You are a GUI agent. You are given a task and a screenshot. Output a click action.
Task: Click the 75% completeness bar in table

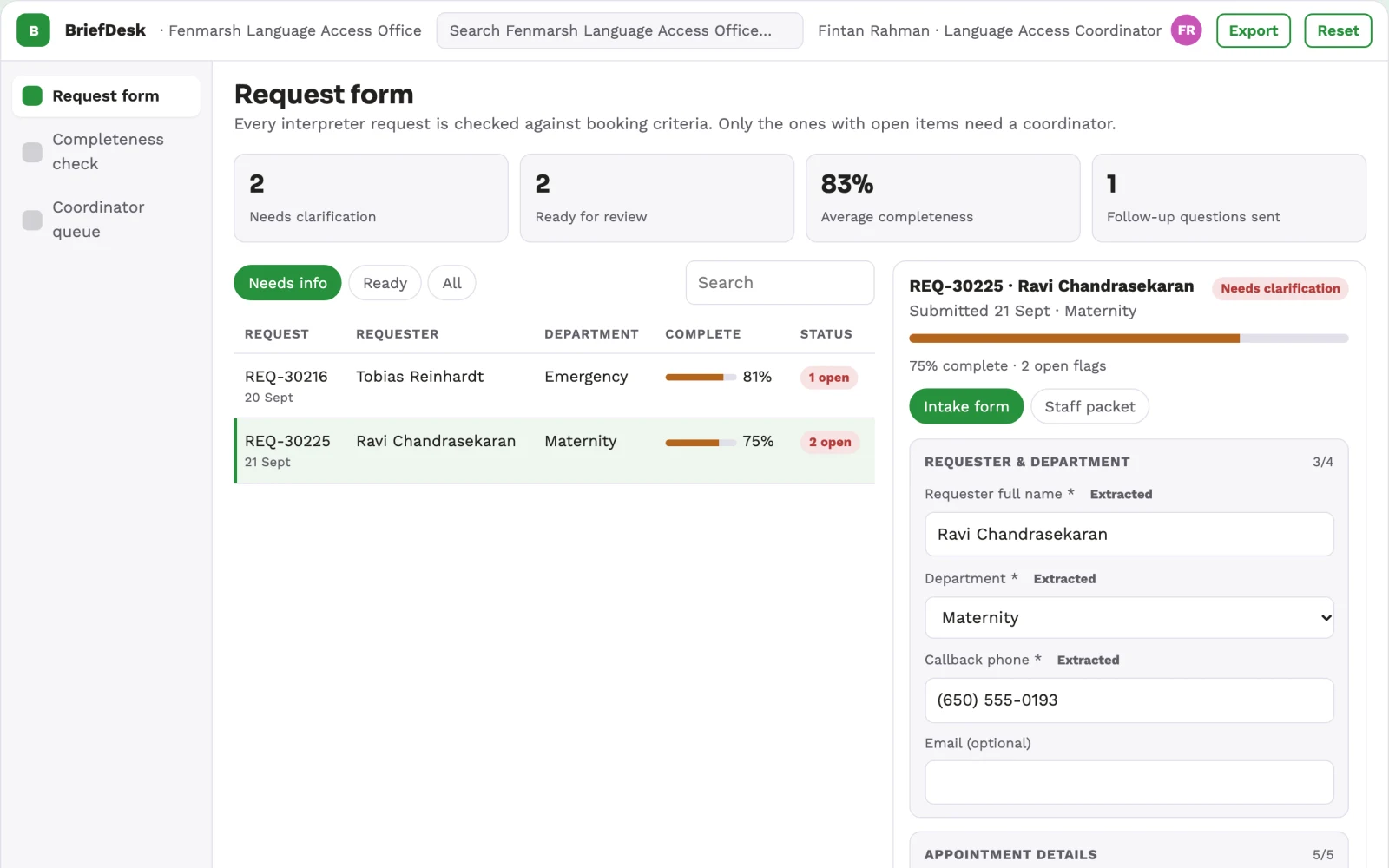701,443
